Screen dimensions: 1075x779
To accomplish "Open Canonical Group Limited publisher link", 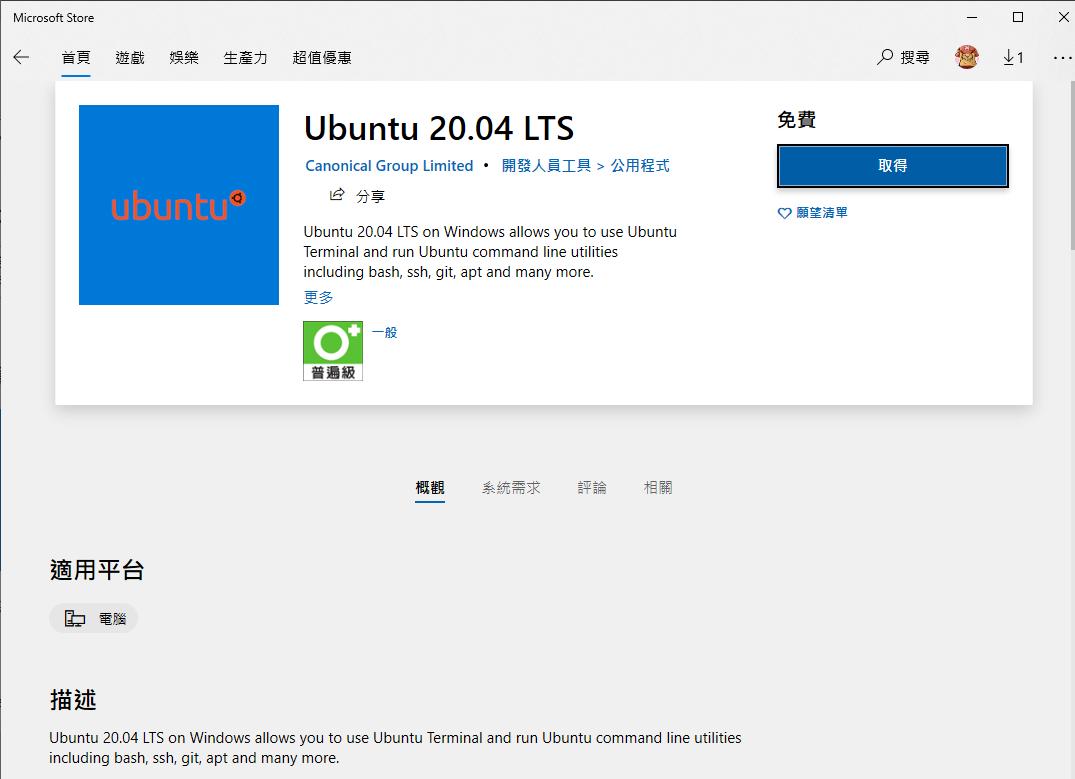I will [389, 166].
